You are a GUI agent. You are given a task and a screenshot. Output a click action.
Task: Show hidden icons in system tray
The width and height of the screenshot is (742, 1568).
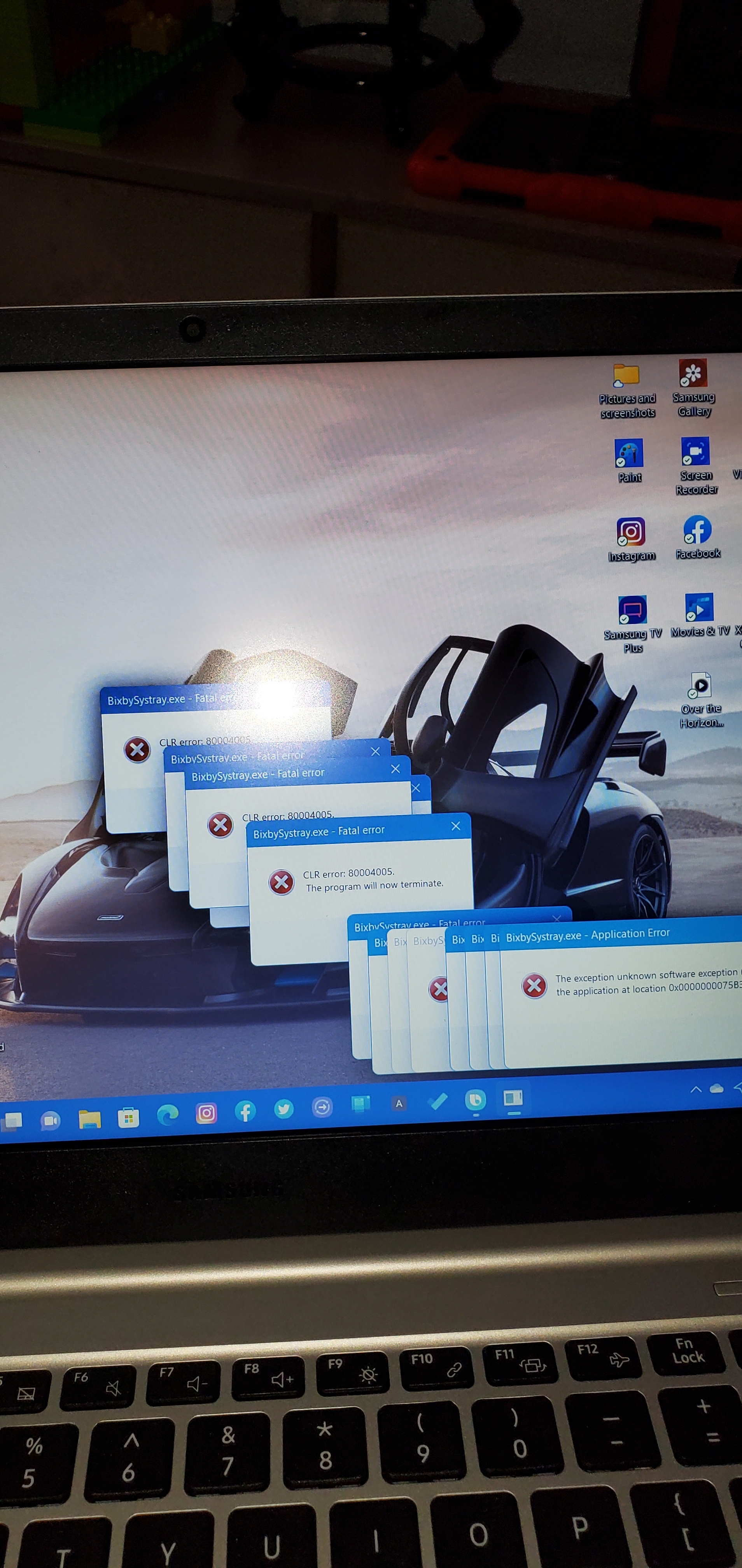(x=696, y=1089)
